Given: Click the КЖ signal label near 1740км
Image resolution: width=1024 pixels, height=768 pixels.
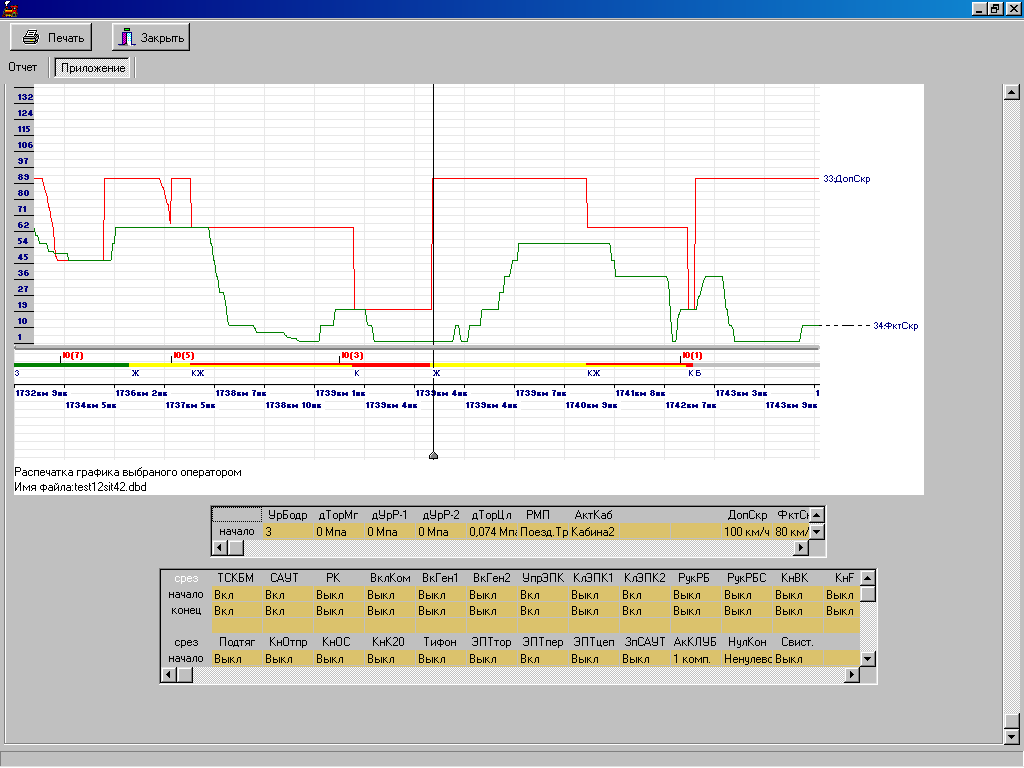Looking at the screenshot, I should click(594, 373).
